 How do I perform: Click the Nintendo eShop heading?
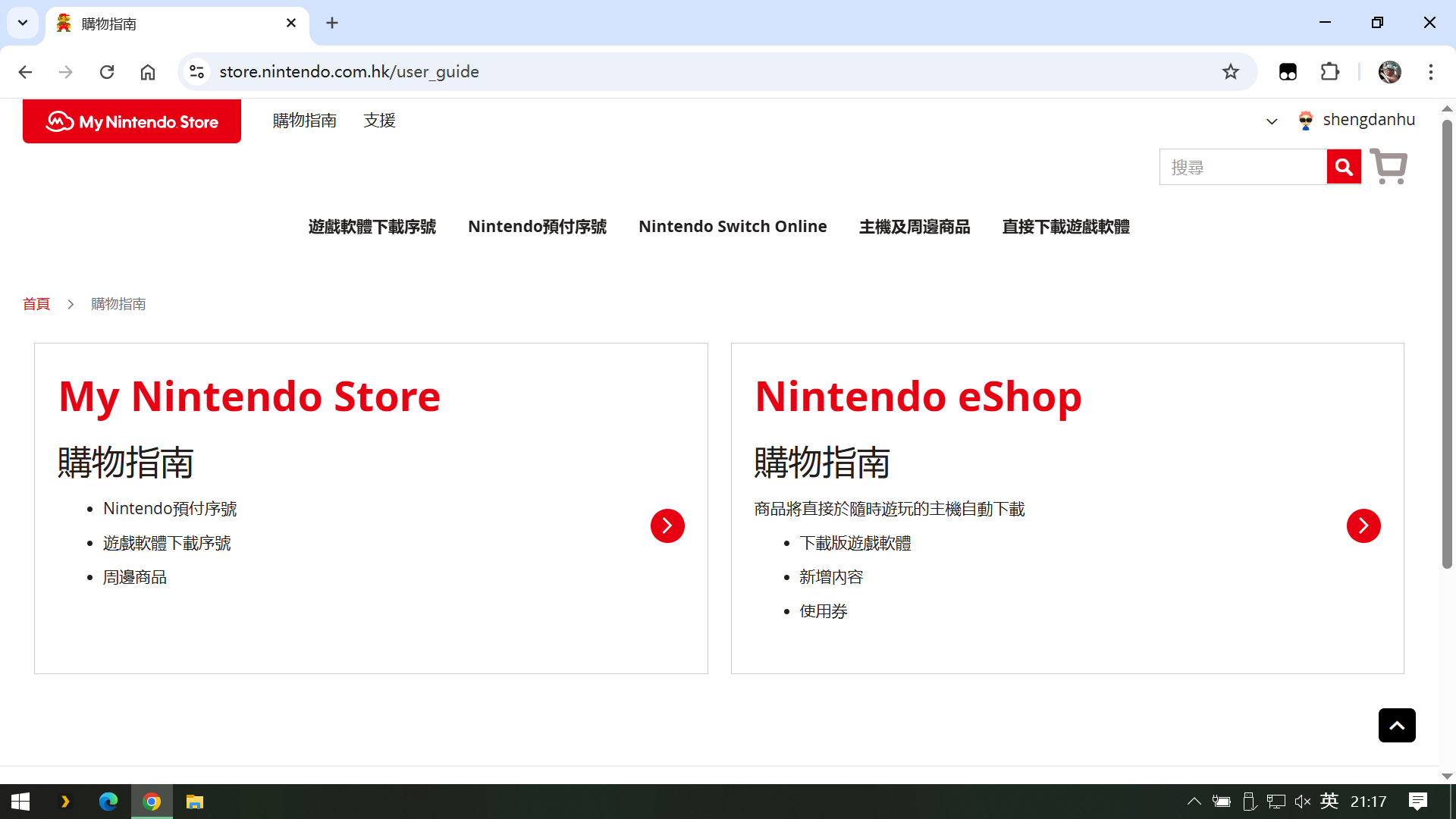[x=918, y=397]
